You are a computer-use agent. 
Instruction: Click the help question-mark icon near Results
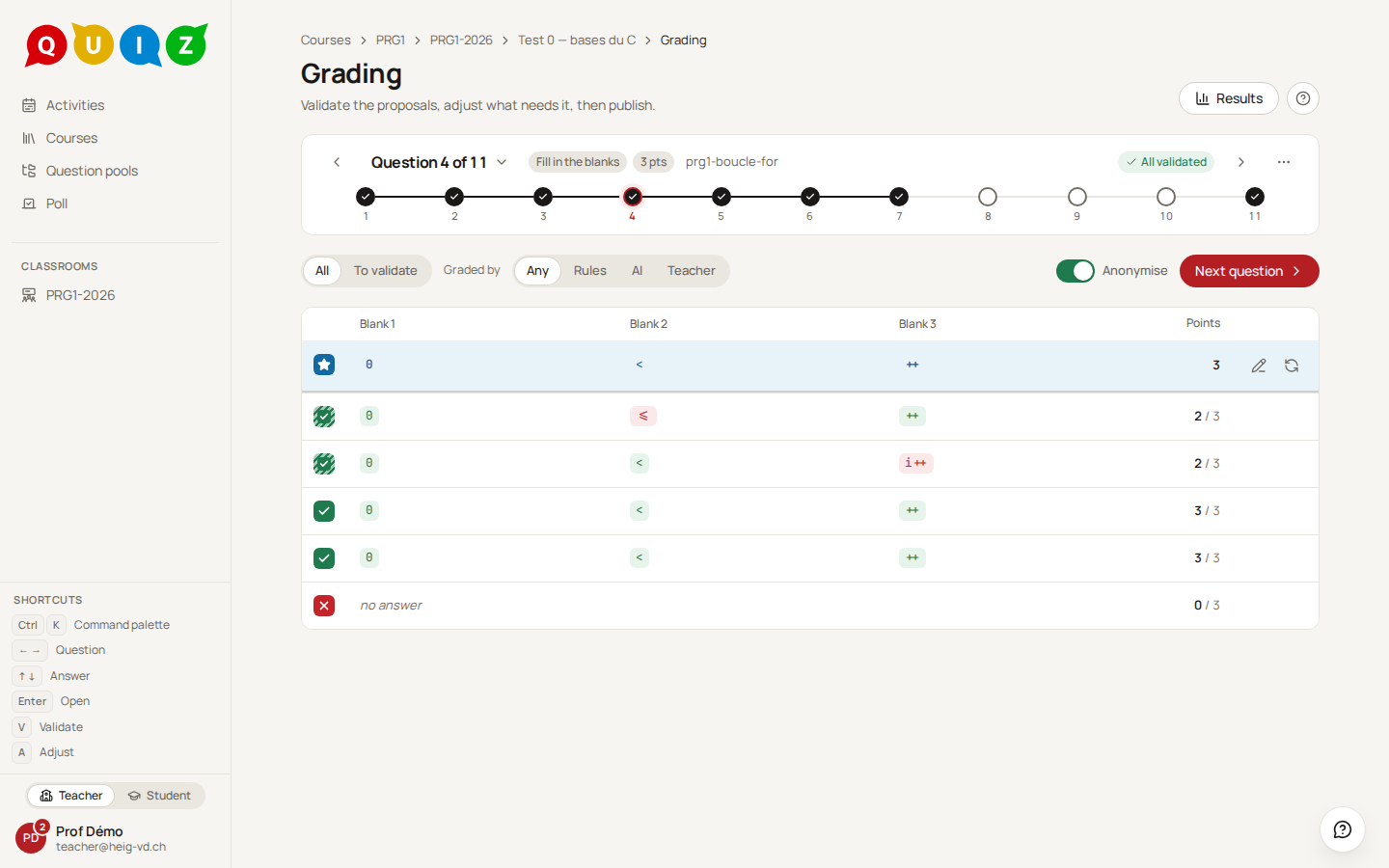pos(1303,98)
